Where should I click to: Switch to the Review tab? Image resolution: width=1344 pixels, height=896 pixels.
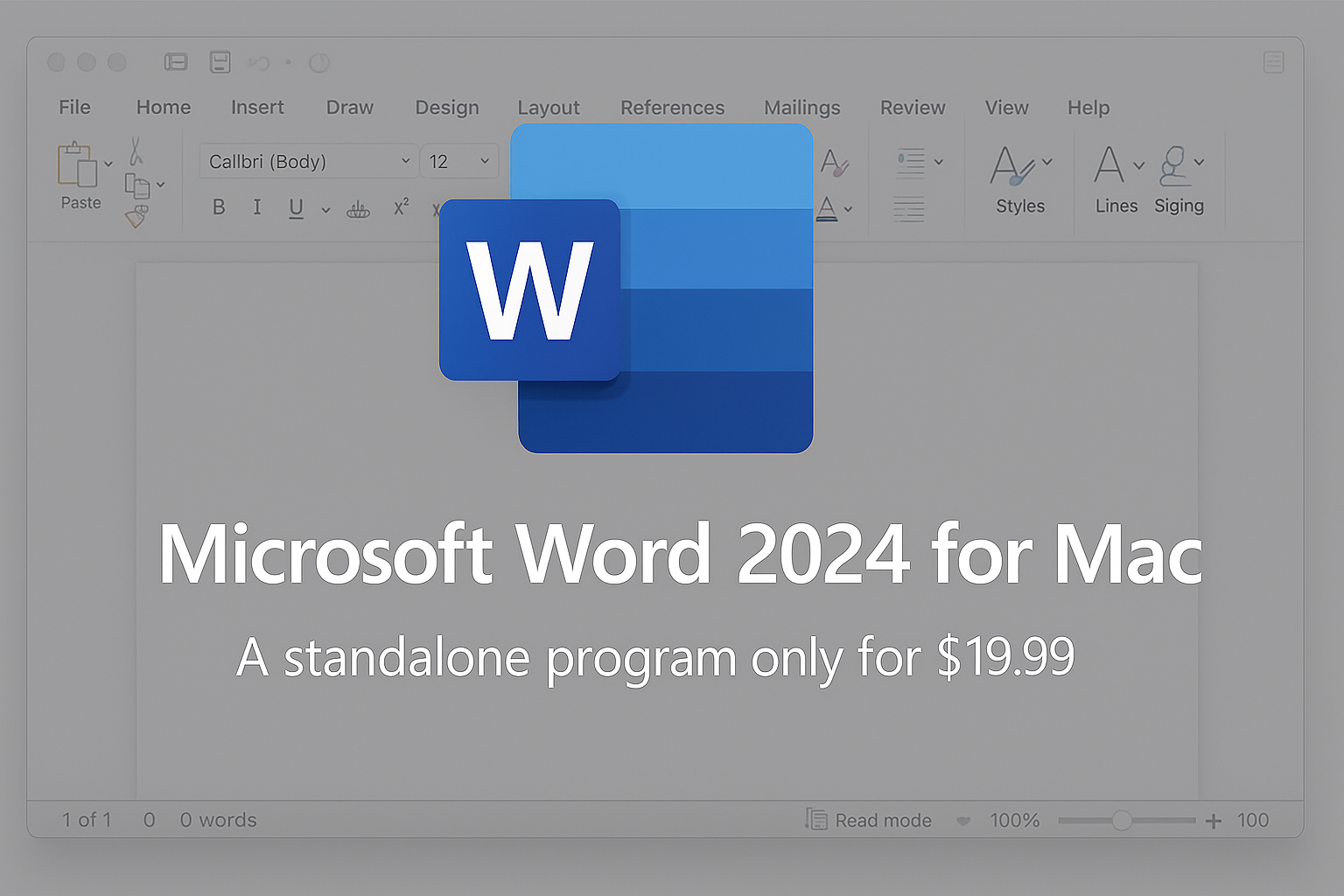point(913,108)
